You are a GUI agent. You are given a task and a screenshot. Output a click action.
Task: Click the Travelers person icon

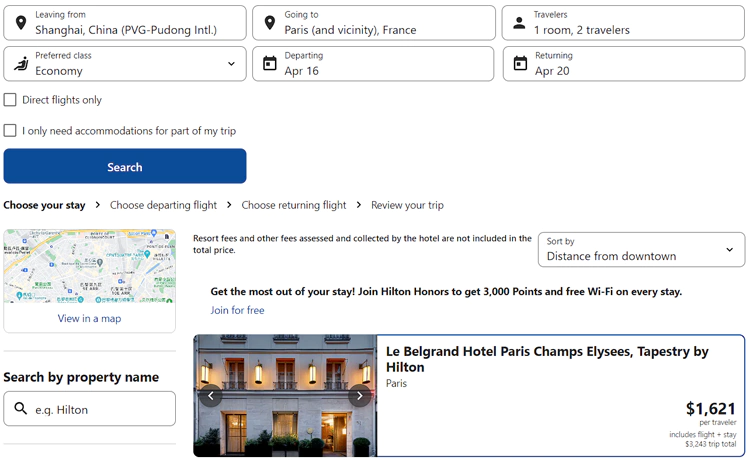click(519, 23)
